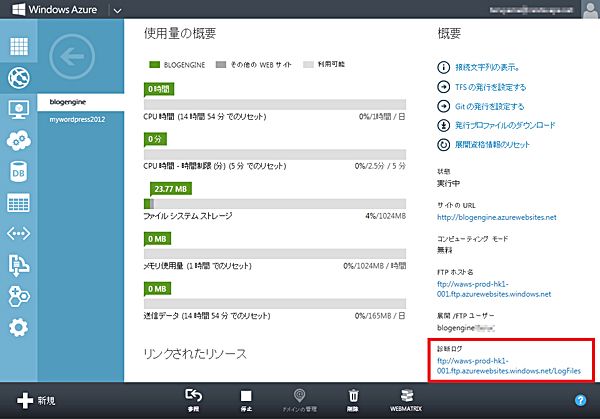600x419 pixels.
Task: Select blogengine in site list
Action: pyautogui.click(x=81, y=102)
